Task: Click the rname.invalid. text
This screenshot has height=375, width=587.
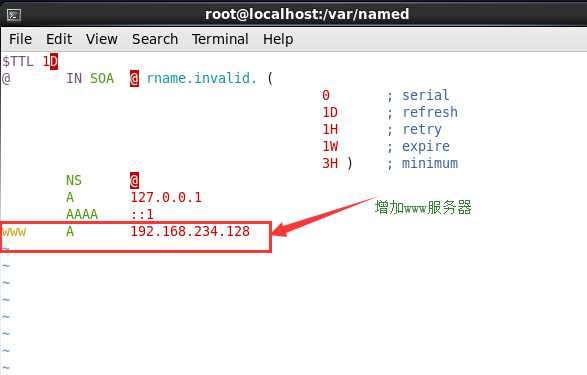Action: pos(201,79)
